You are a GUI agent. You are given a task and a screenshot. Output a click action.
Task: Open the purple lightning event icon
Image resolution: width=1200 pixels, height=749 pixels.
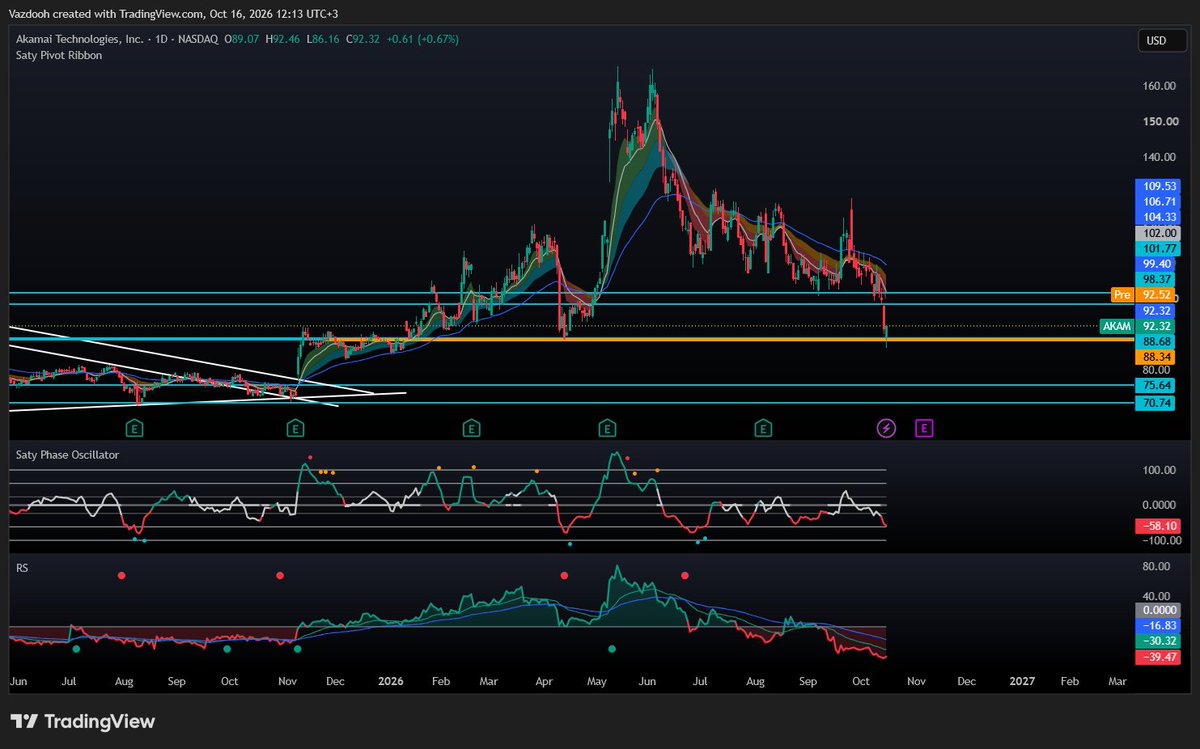[x=886, y=429]
